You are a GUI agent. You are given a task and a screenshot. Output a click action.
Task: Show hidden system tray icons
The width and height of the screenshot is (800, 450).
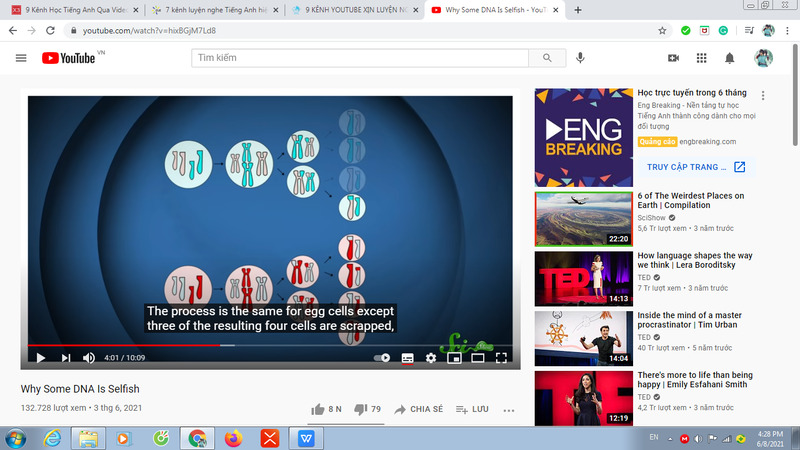[x=670, y=439]
